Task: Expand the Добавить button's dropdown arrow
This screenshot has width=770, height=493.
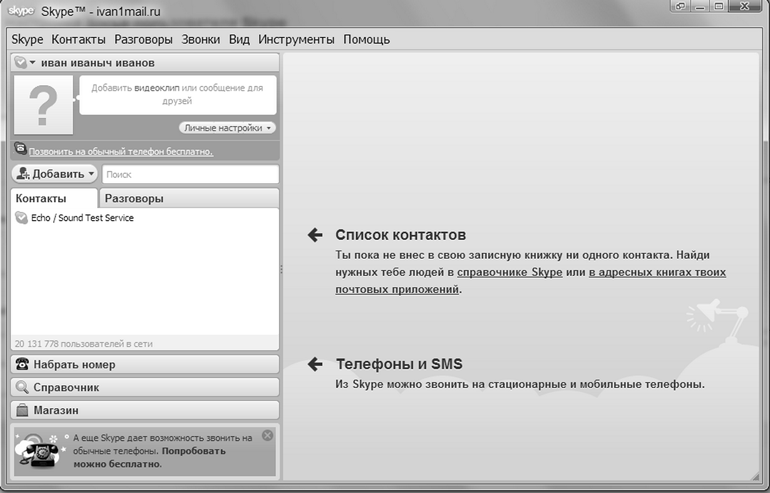Action: [x=91, y=174]
